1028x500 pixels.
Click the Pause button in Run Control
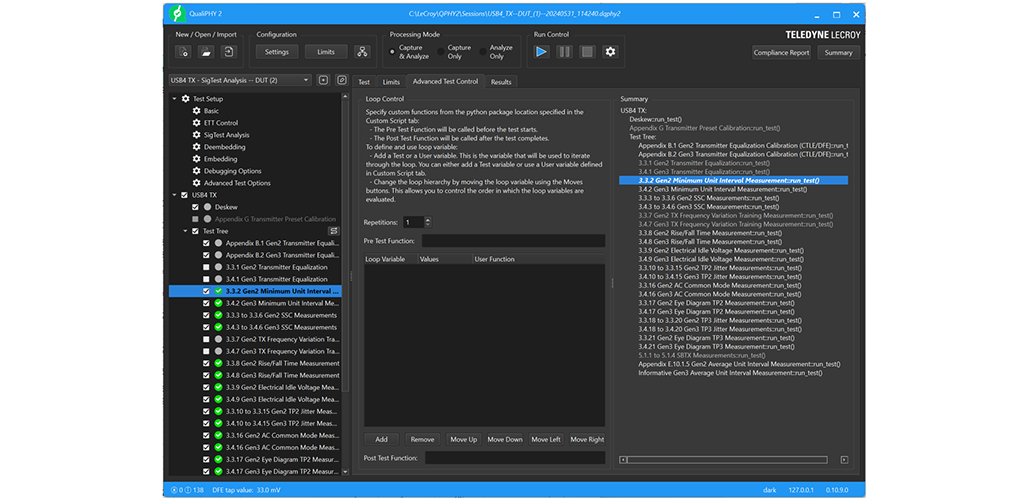coord(564,52)
